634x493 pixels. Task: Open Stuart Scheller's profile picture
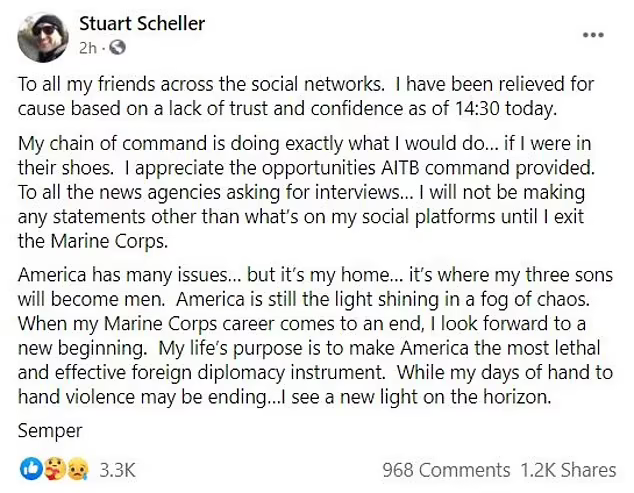click(43, 34)
